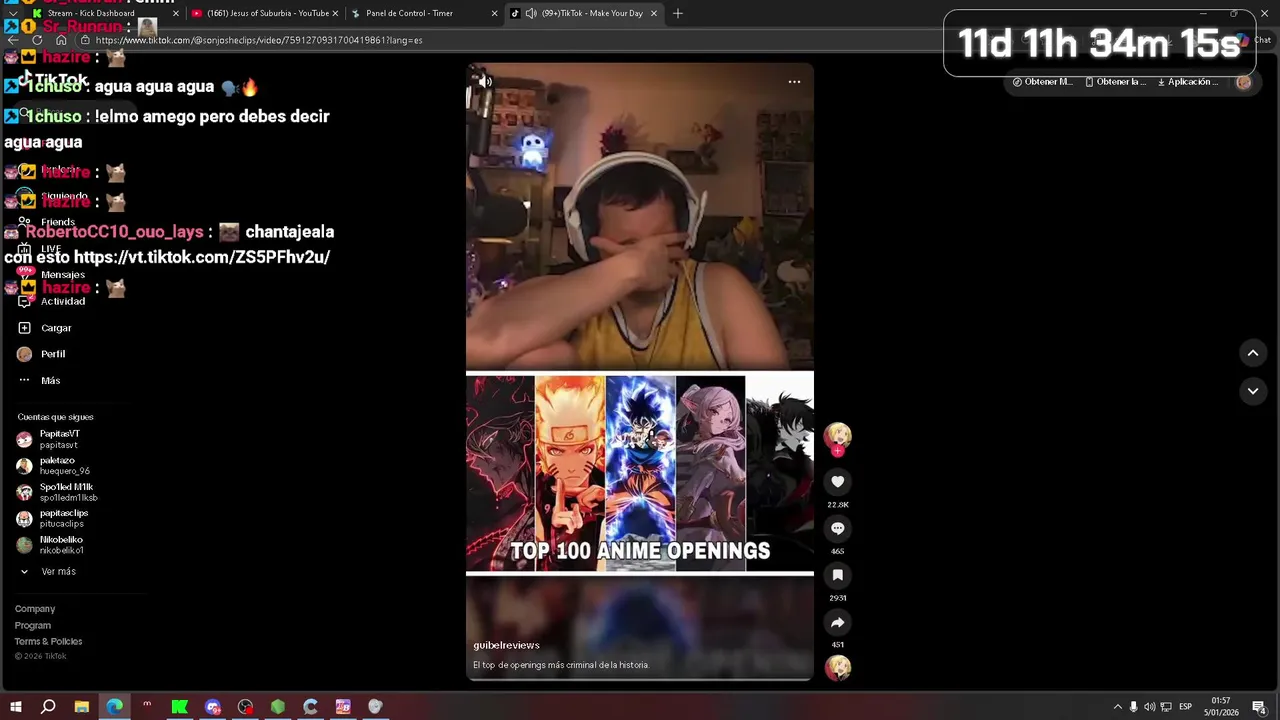Screen dimensions: 1280x720
Task: Open the green Kick app on the taskbar
Action: click(180, 707)
